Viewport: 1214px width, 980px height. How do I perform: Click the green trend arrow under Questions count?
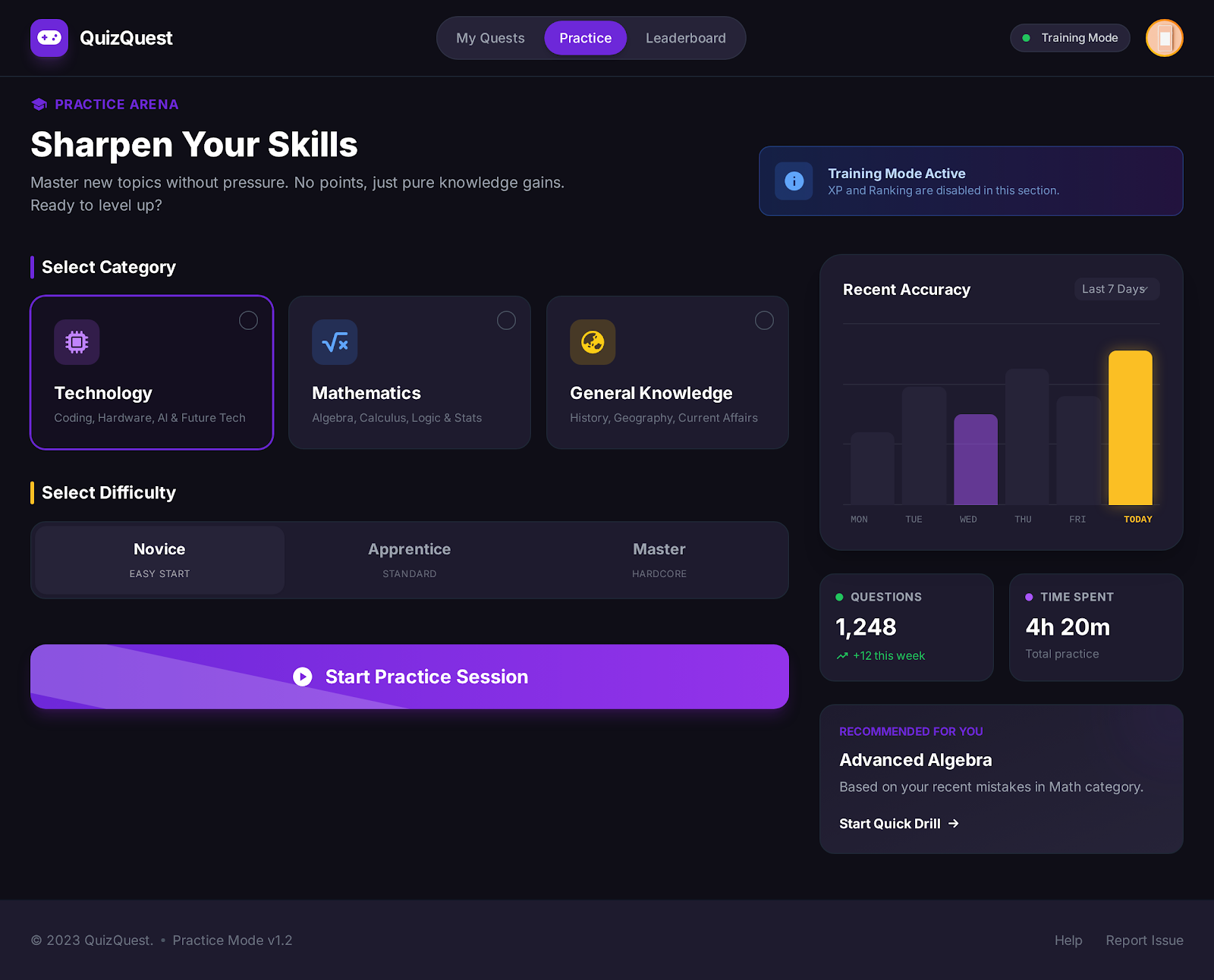click(841, 655)
